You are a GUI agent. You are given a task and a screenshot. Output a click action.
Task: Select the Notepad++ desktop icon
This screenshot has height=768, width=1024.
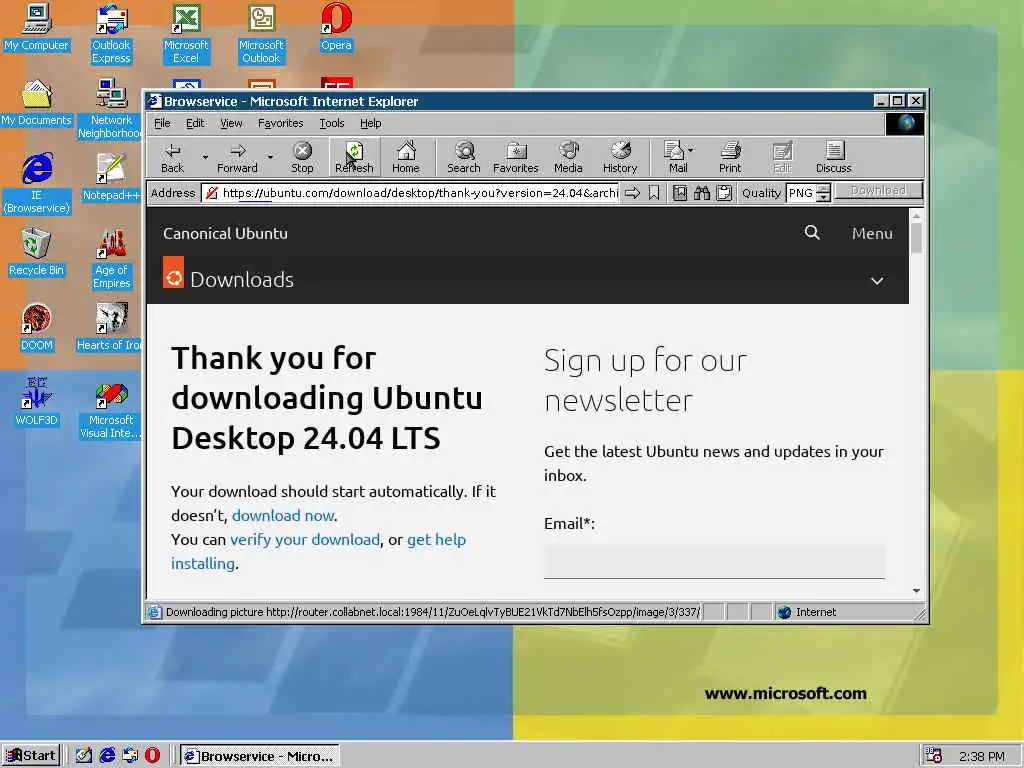111,178
